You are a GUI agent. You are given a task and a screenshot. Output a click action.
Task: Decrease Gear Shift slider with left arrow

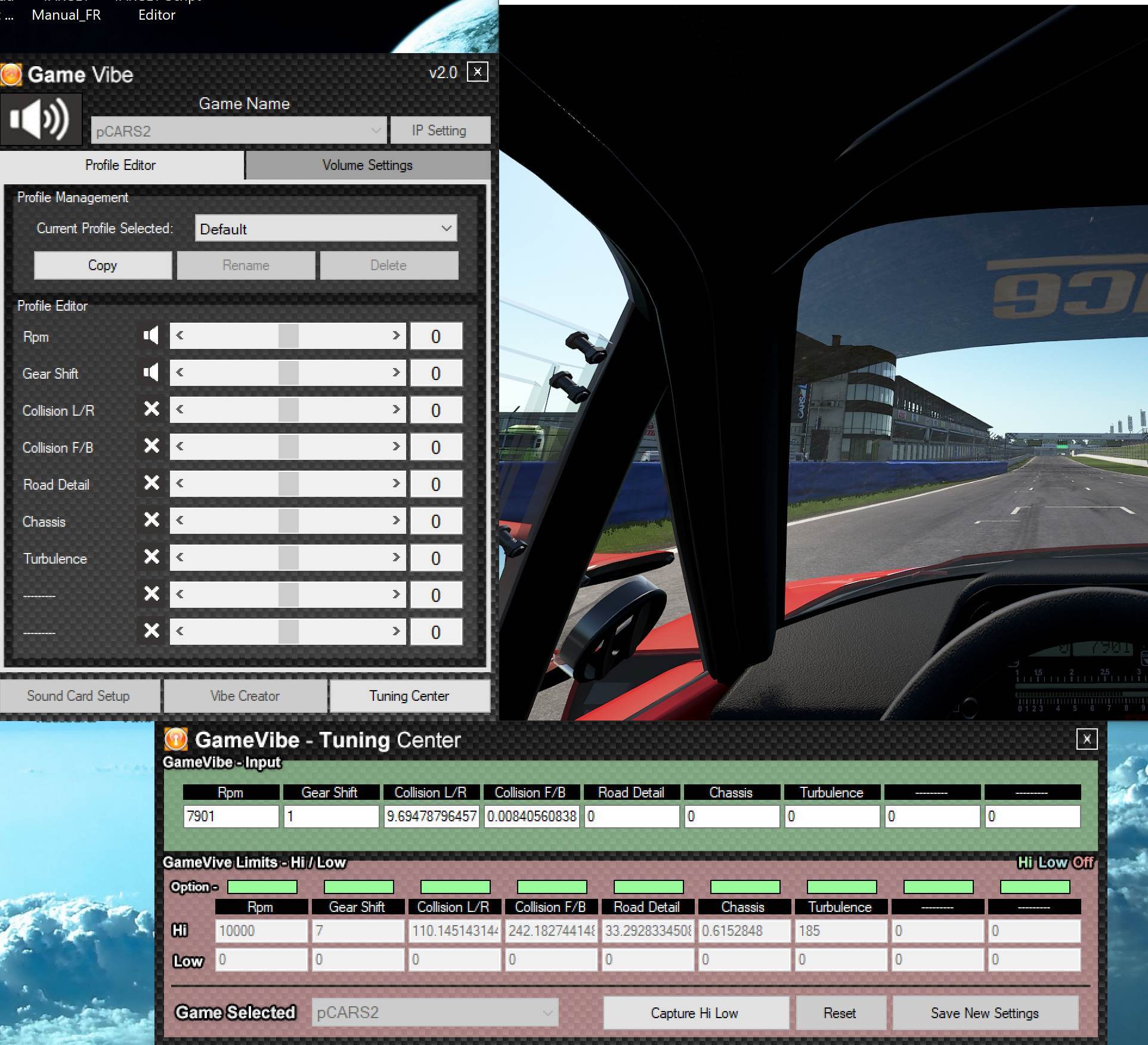click(180, 373)
